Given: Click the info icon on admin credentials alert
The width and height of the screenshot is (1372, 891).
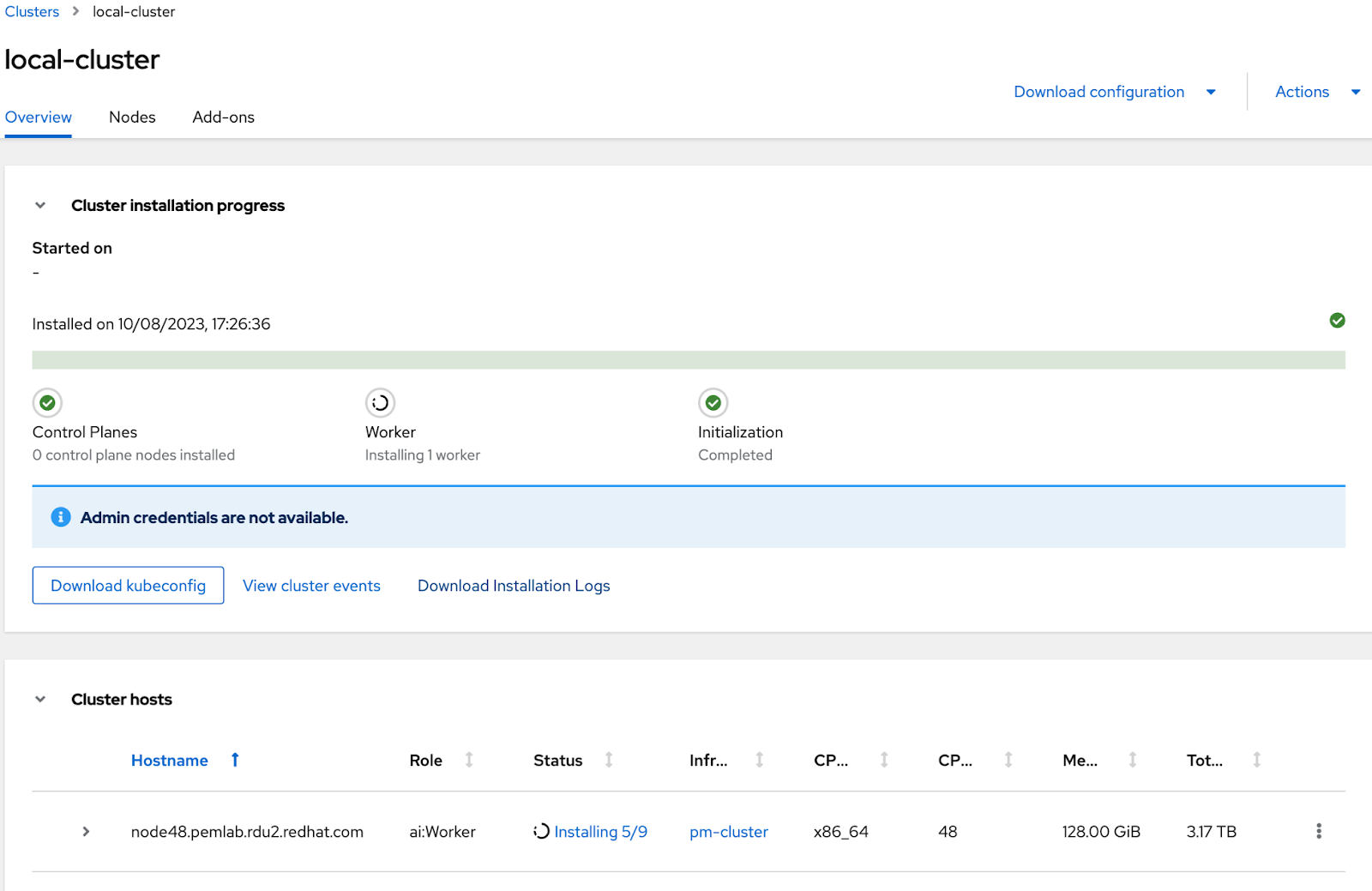Looking at the screenshot, I should [x=60, y=516].
